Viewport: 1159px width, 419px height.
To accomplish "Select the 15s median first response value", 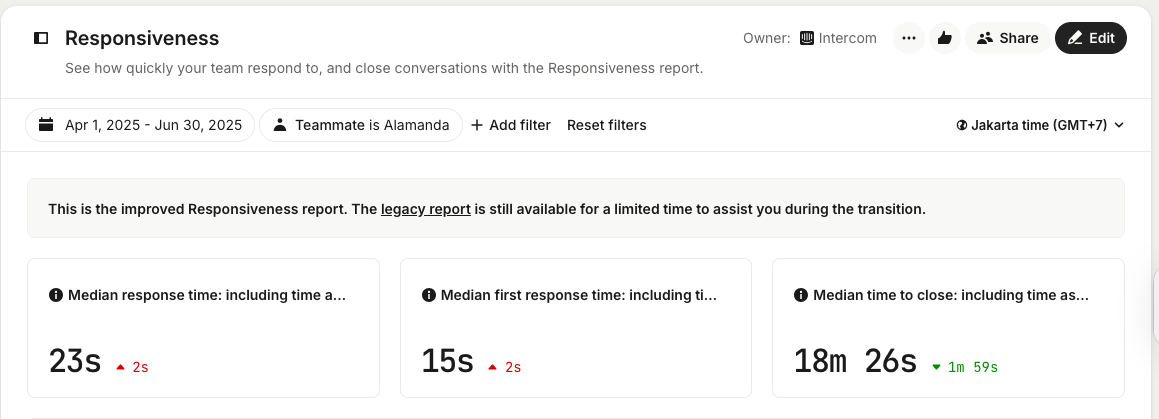I will [447, 361].
